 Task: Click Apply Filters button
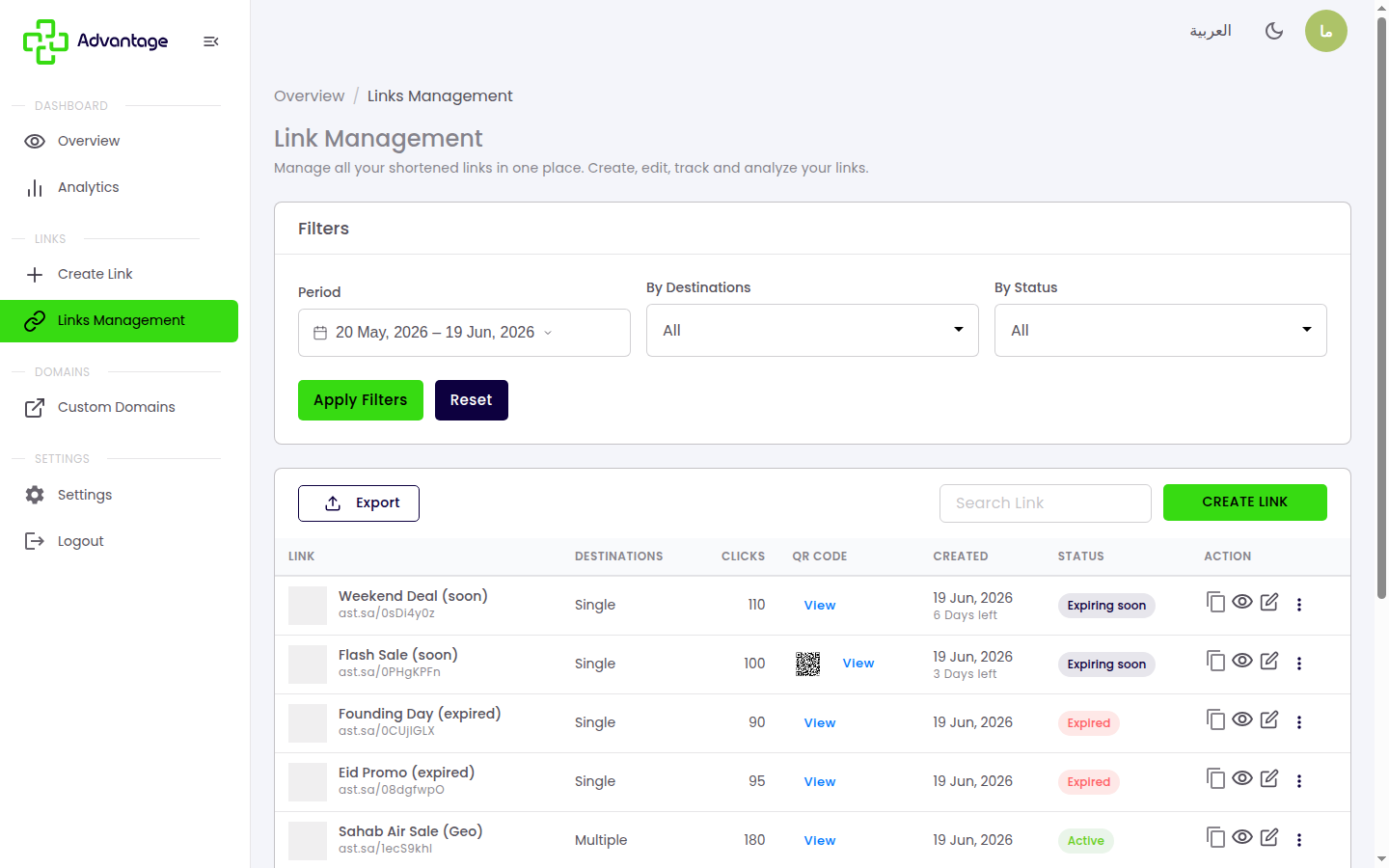[361, 400]
